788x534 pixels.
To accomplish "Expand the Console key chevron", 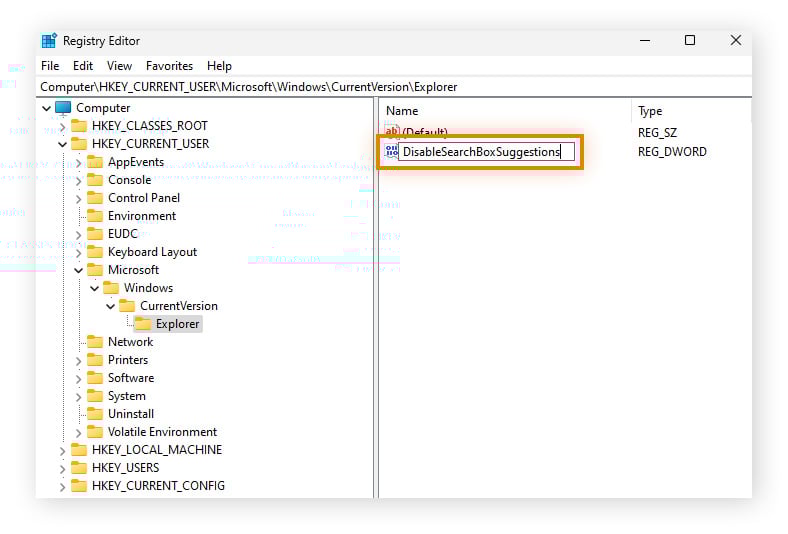I will pyautogui.click(x=78, y=181).
